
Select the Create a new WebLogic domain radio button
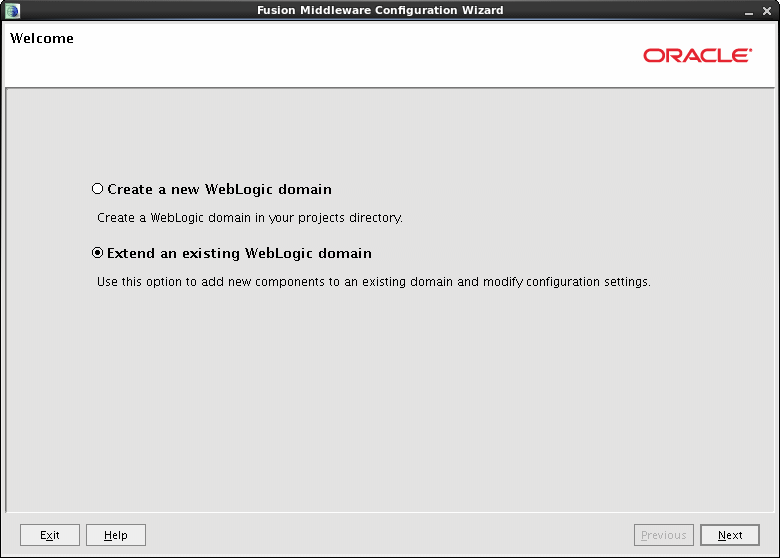(97, 189)
